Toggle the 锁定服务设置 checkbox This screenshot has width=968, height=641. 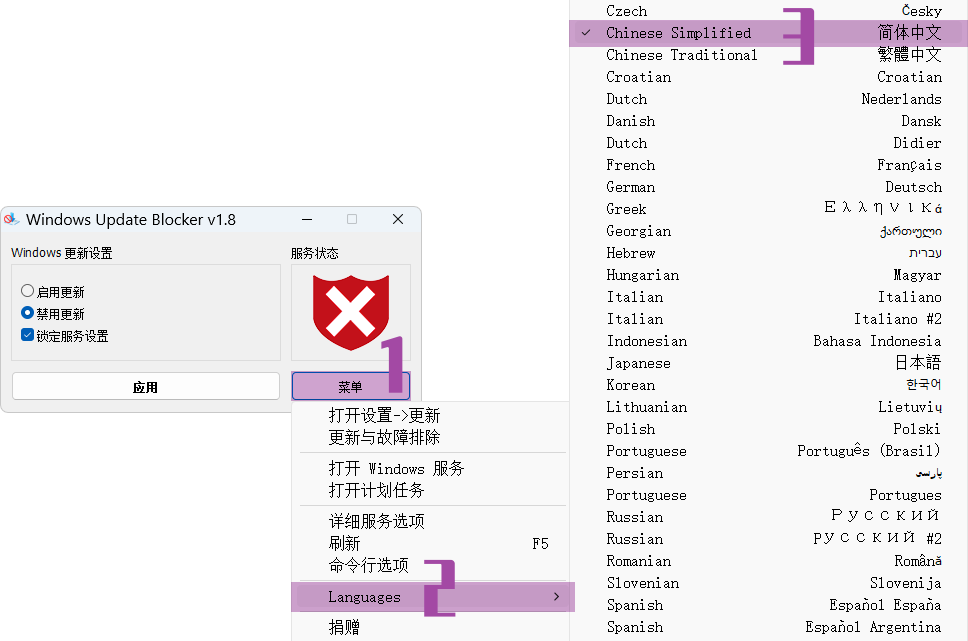coord(27,335)
